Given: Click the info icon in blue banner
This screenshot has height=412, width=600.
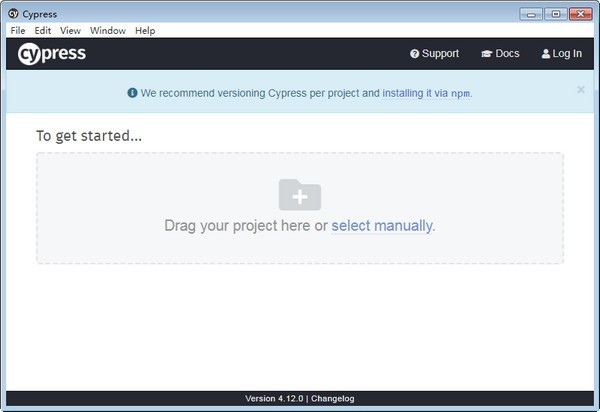Looking at the screenshot, I should 132,93.
